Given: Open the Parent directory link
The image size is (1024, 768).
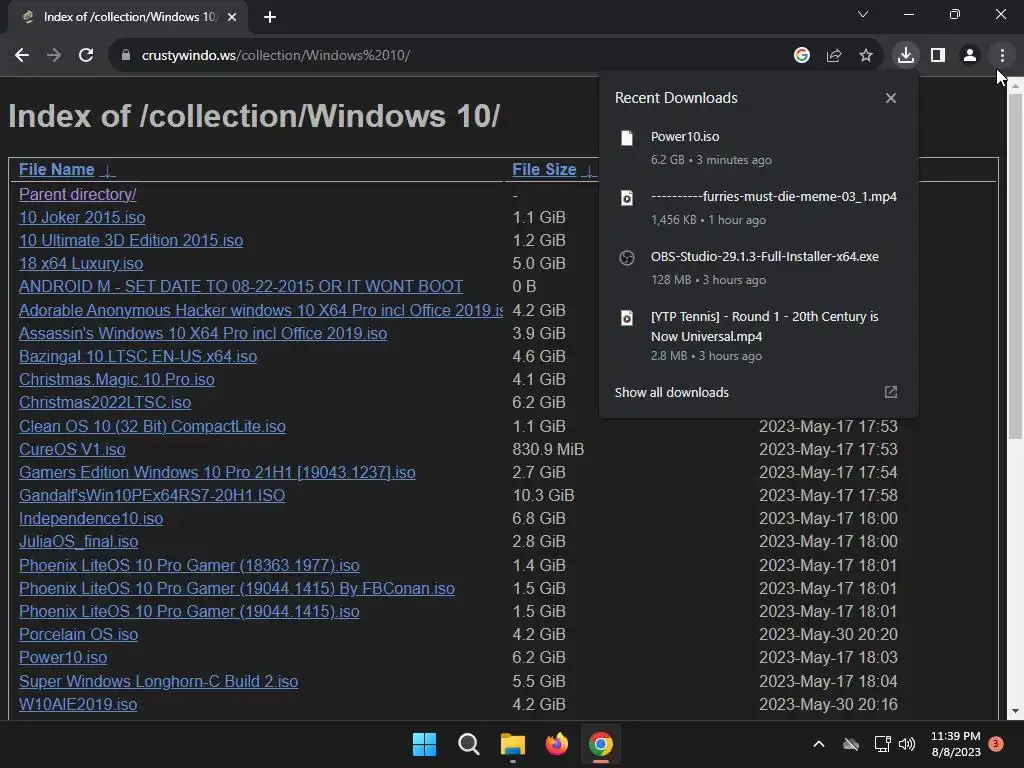Looking at the screenshot, I should [78, 195].
